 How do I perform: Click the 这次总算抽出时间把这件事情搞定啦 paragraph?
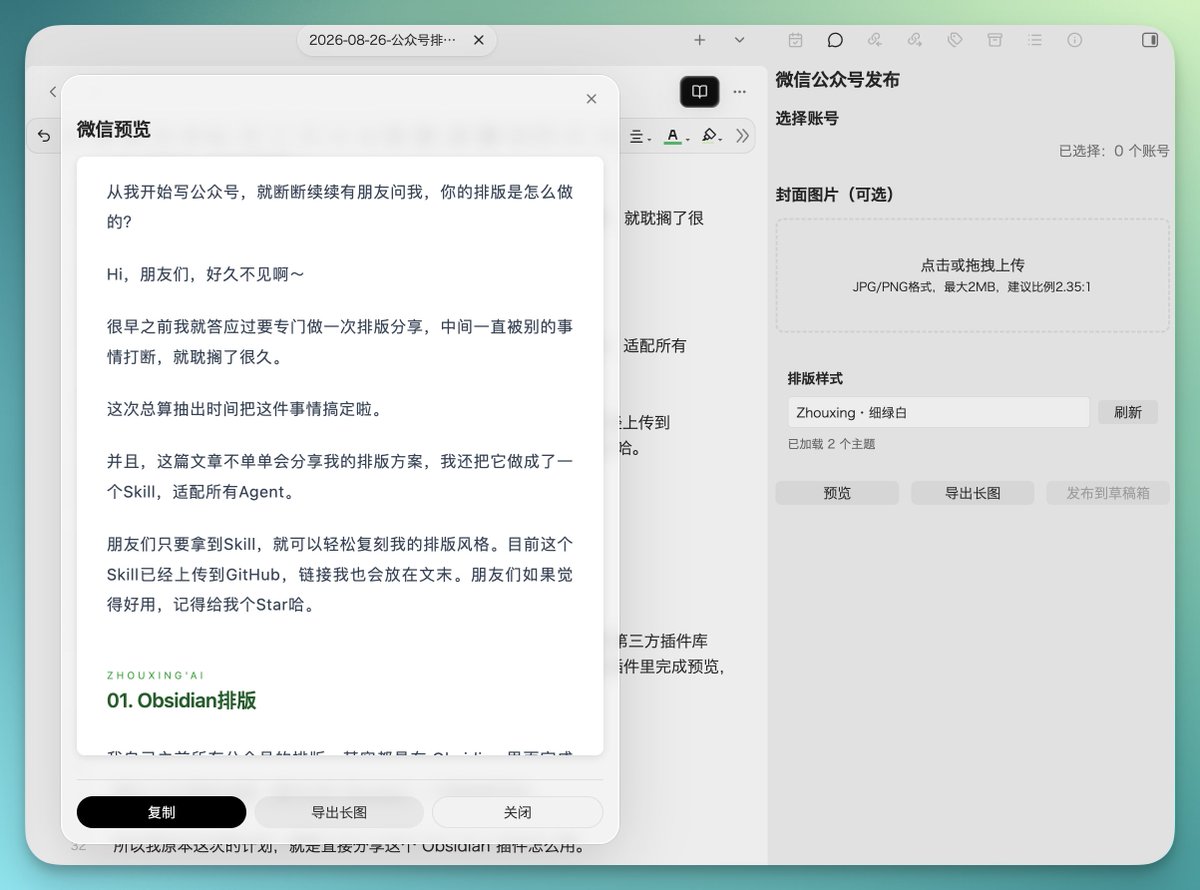point(245,409)
